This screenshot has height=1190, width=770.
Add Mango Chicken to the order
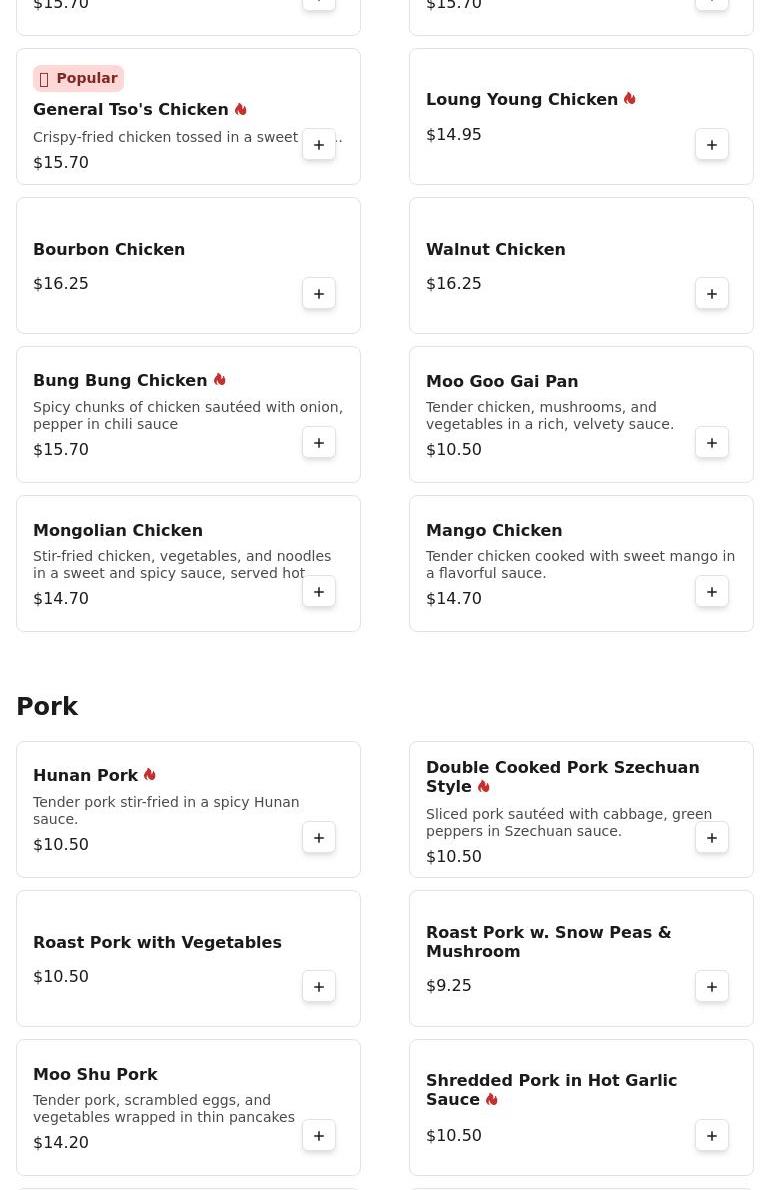click(x=712, y=592)
